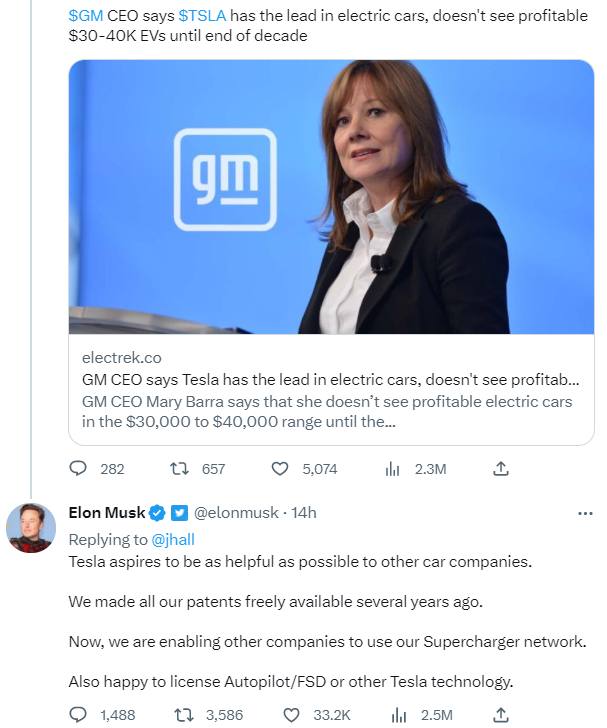Screen dimensions: 607x728
Task: Like the tweet with 5,074 likes
Action: tap(281, 468)
